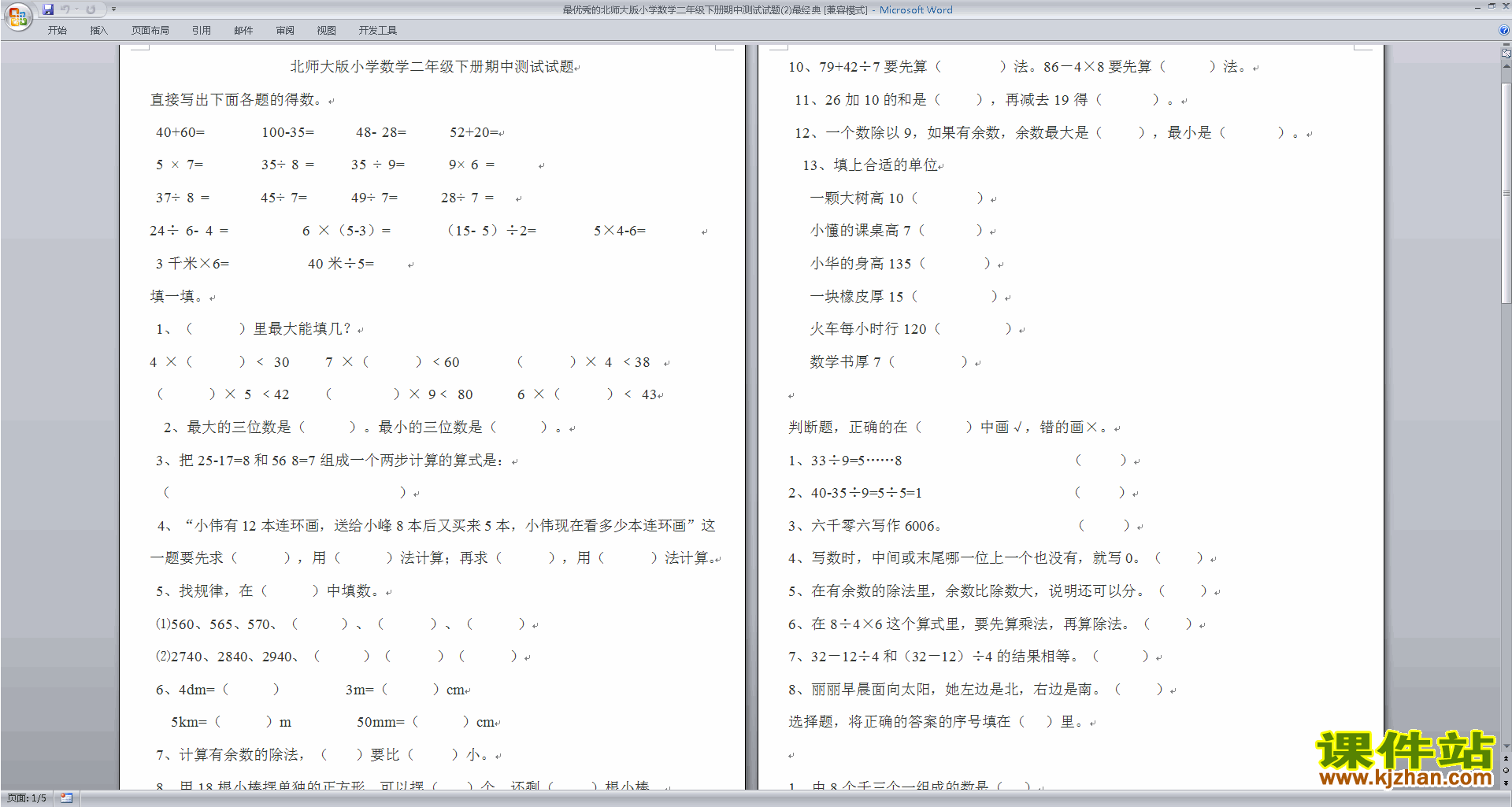Click the macro recording icon in status bar
This screenshot has height=807, width=1512.
point(67,798)
